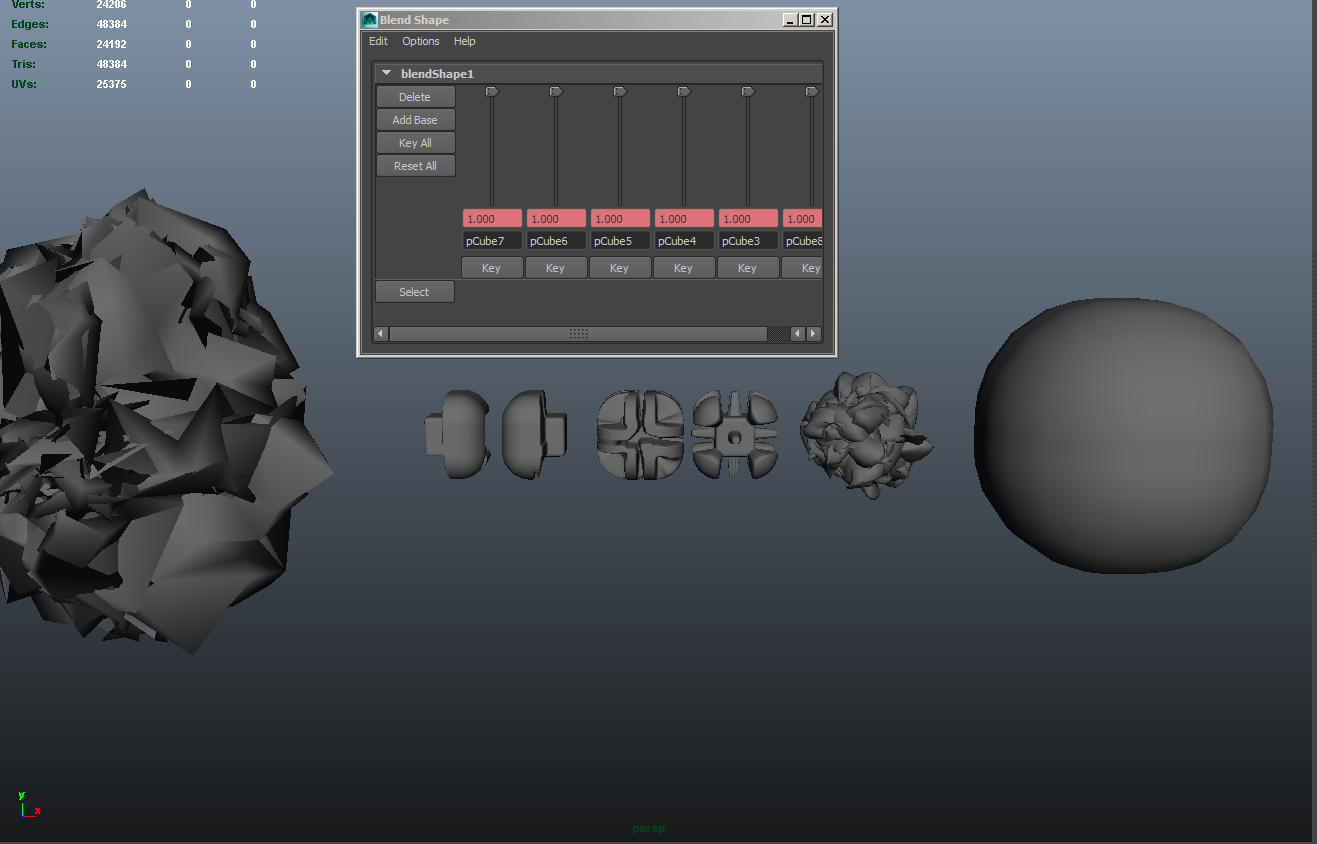Open the Help menu
Viewport: 1317px width, 844px height.
pos(464,41)
